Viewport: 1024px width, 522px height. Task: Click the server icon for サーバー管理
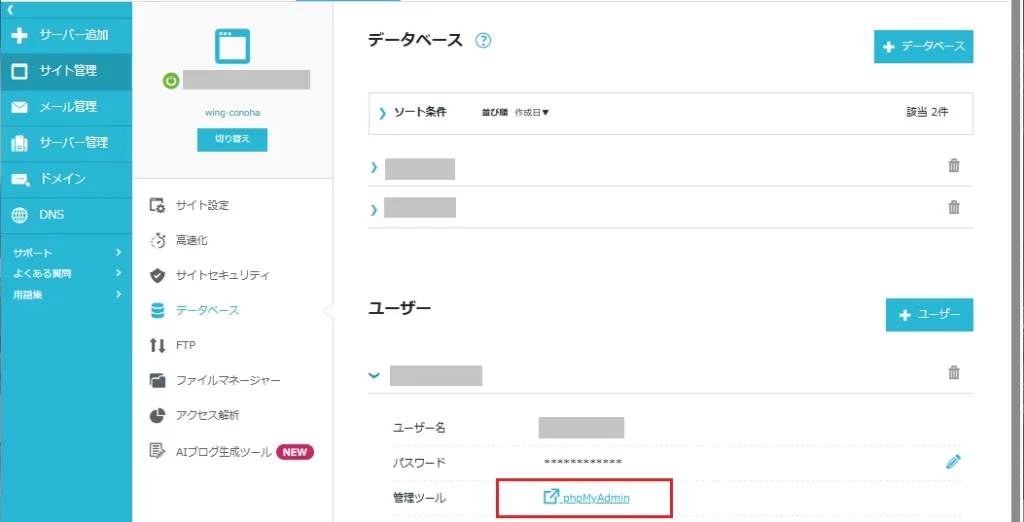coord(20,143)
